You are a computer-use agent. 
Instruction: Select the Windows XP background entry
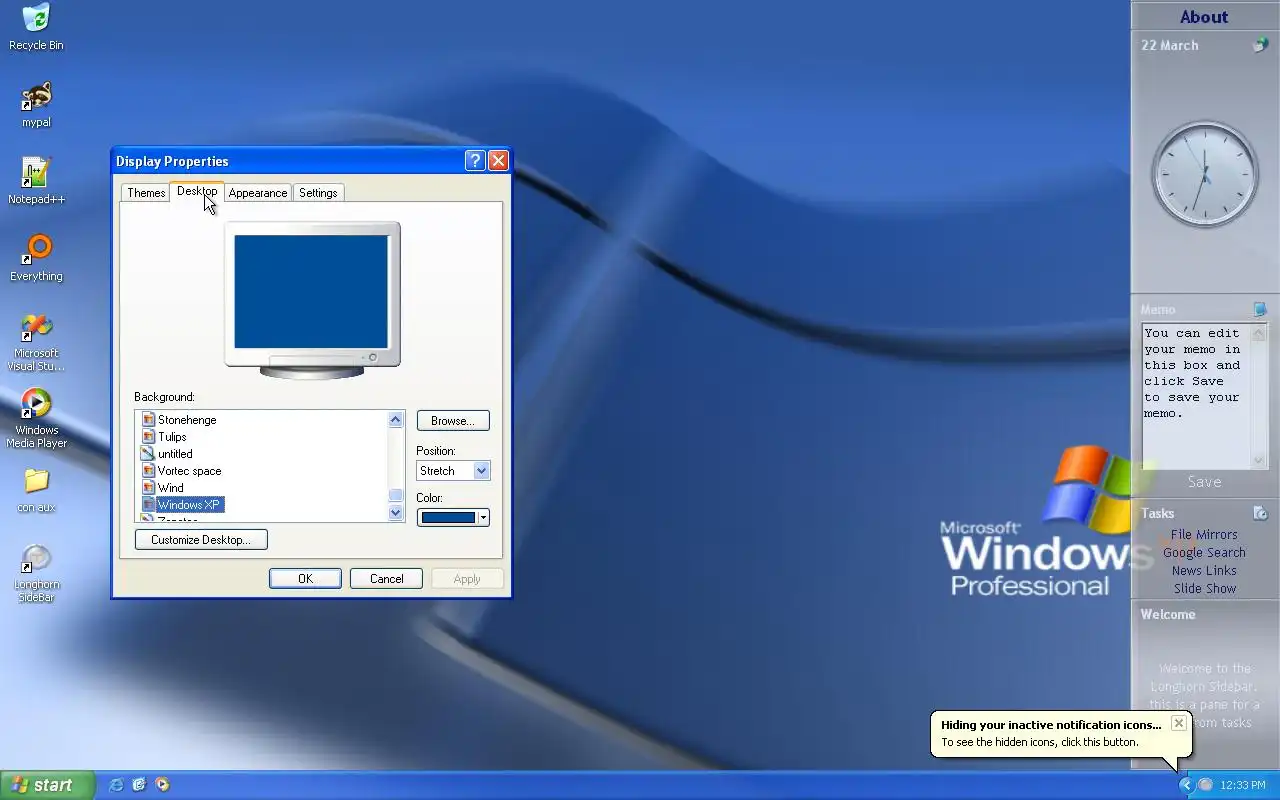click(188, 505)
